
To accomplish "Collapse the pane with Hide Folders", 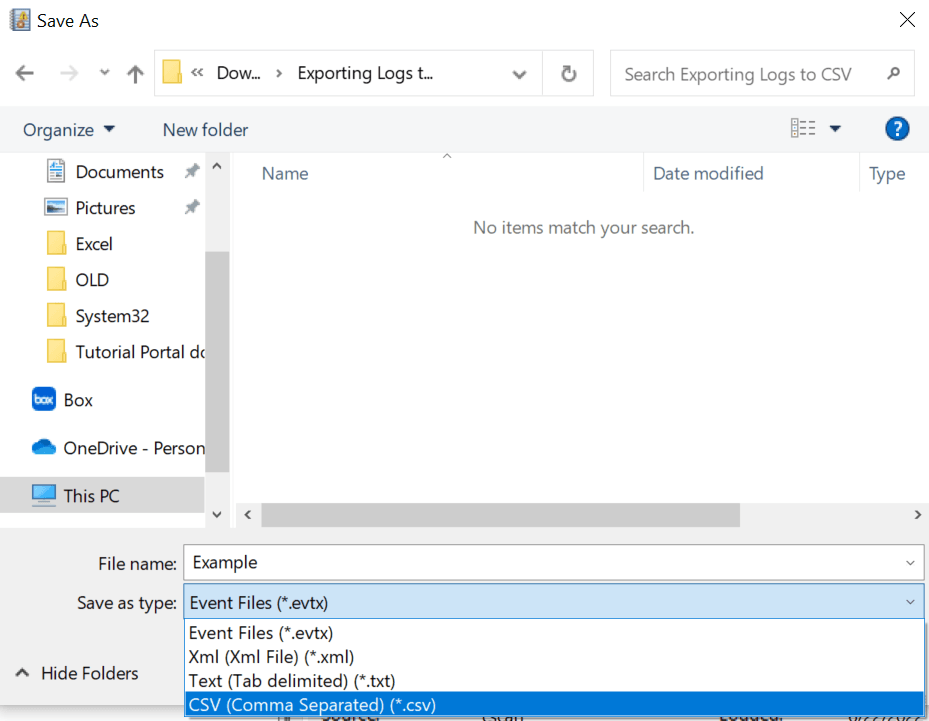I will [x=77, y=673].
